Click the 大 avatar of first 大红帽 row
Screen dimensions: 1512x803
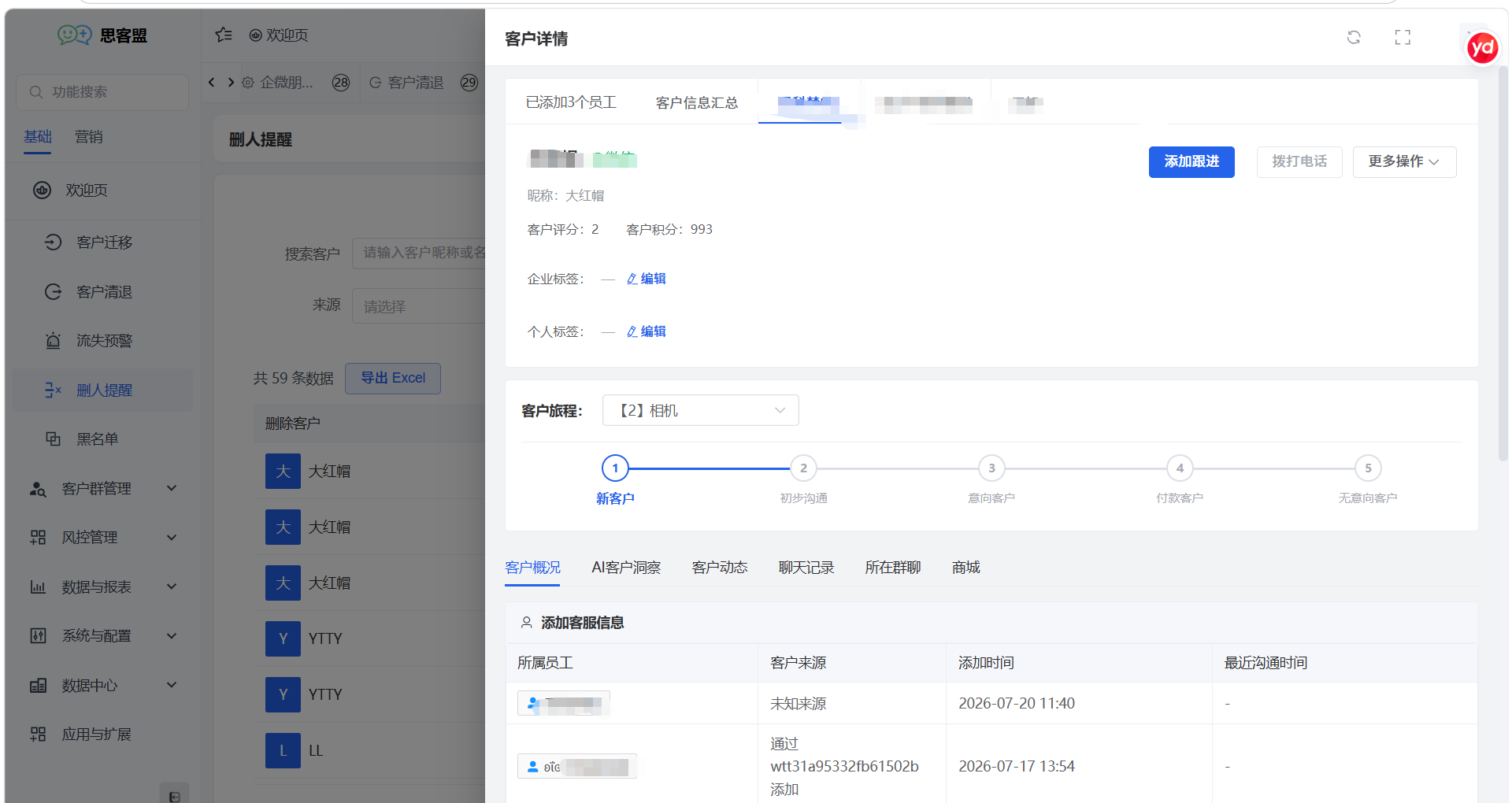283,471
